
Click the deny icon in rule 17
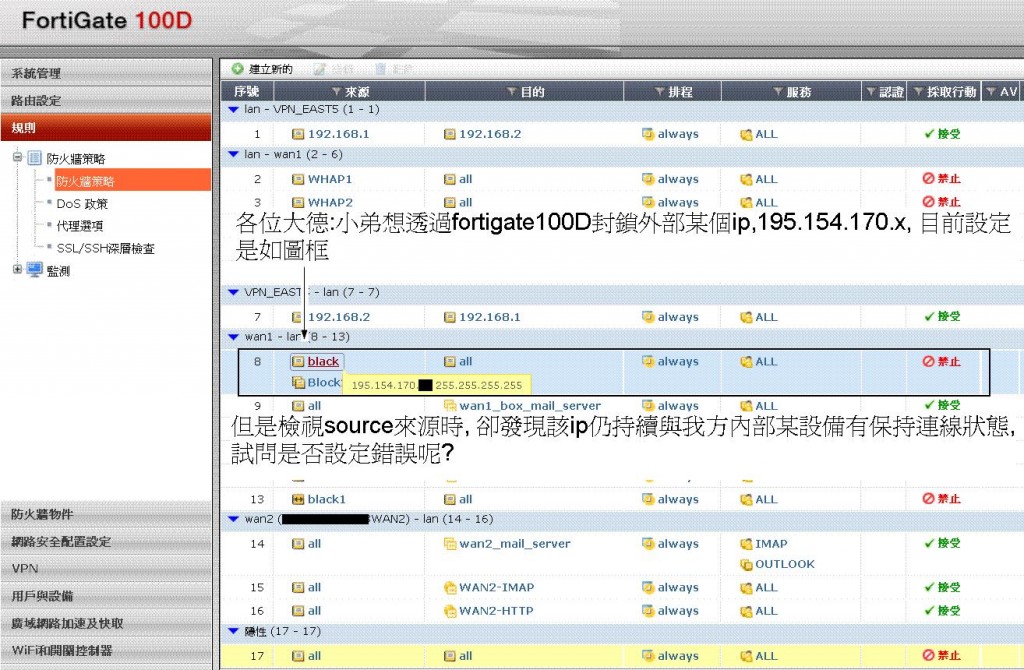[928, 655]
